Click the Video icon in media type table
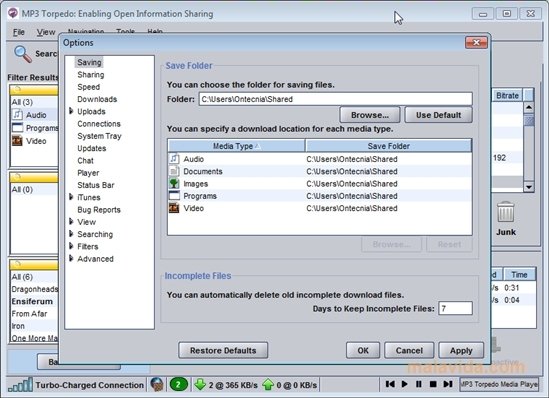549x398 pixels. (x=174, y=208)
